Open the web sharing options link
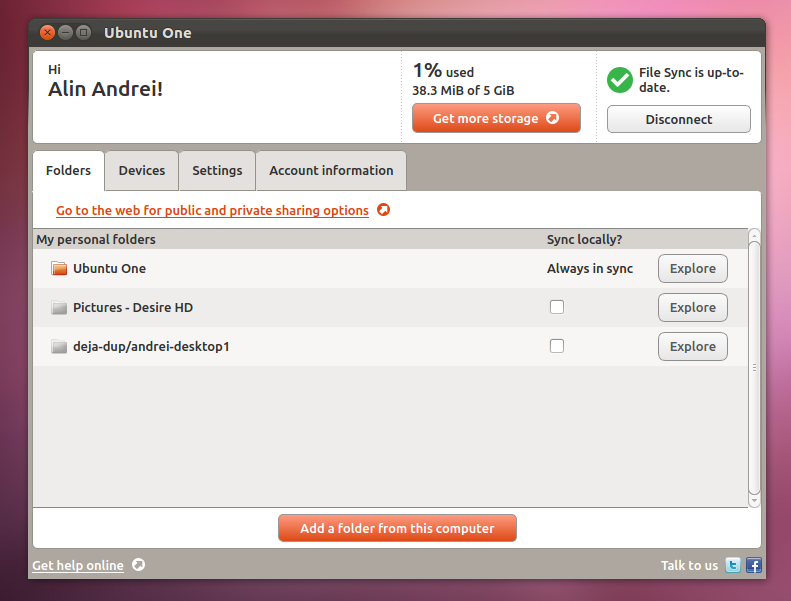Image resolution: width=791 pixels, height=601 pixels. [212, 210]
